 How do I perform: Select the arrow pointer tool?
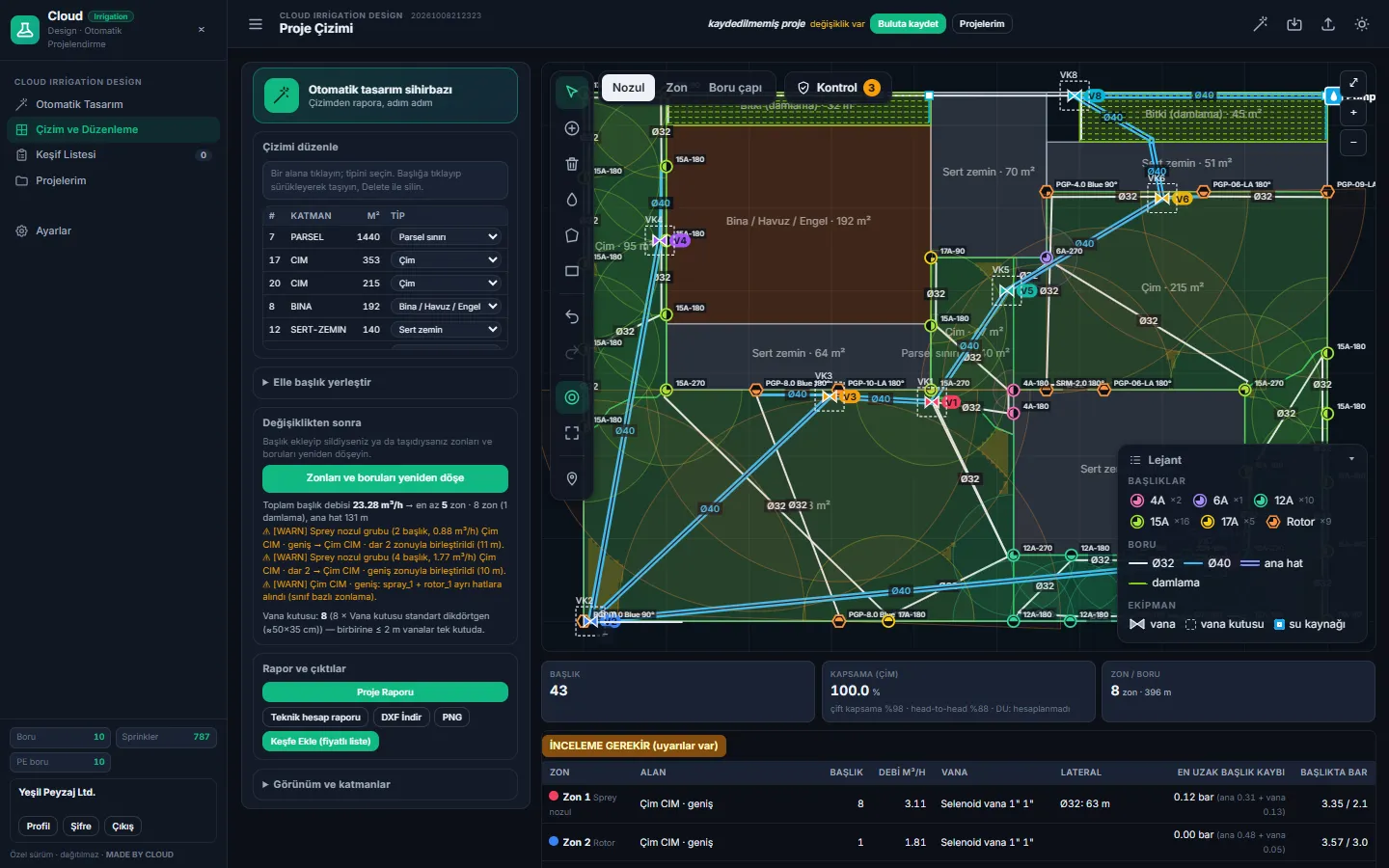(572, 92)
